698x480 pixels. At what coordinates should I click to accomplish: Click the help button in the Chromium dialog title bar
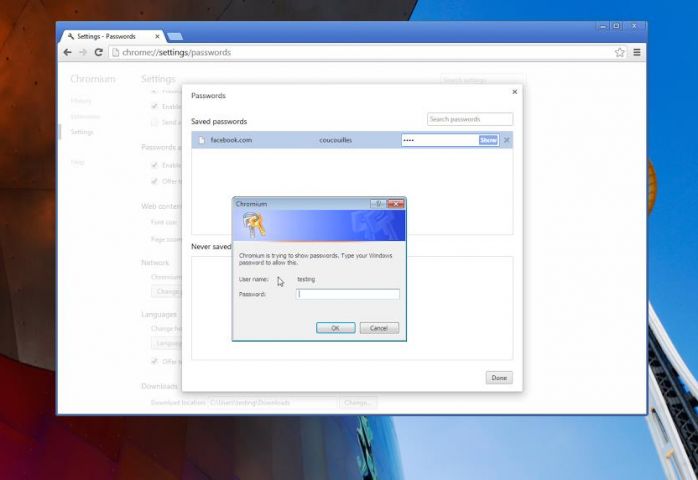tap(378, 203)
